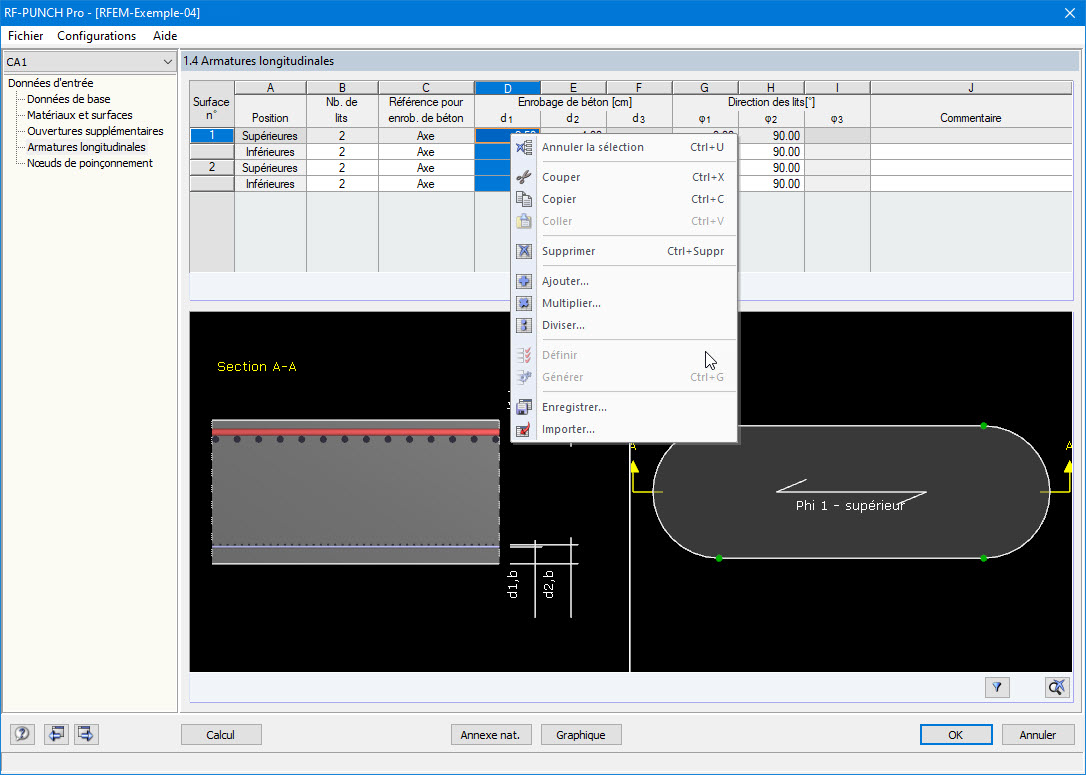
Task: Select Enregistrer... from the context menu
Action: pos(624,407)
